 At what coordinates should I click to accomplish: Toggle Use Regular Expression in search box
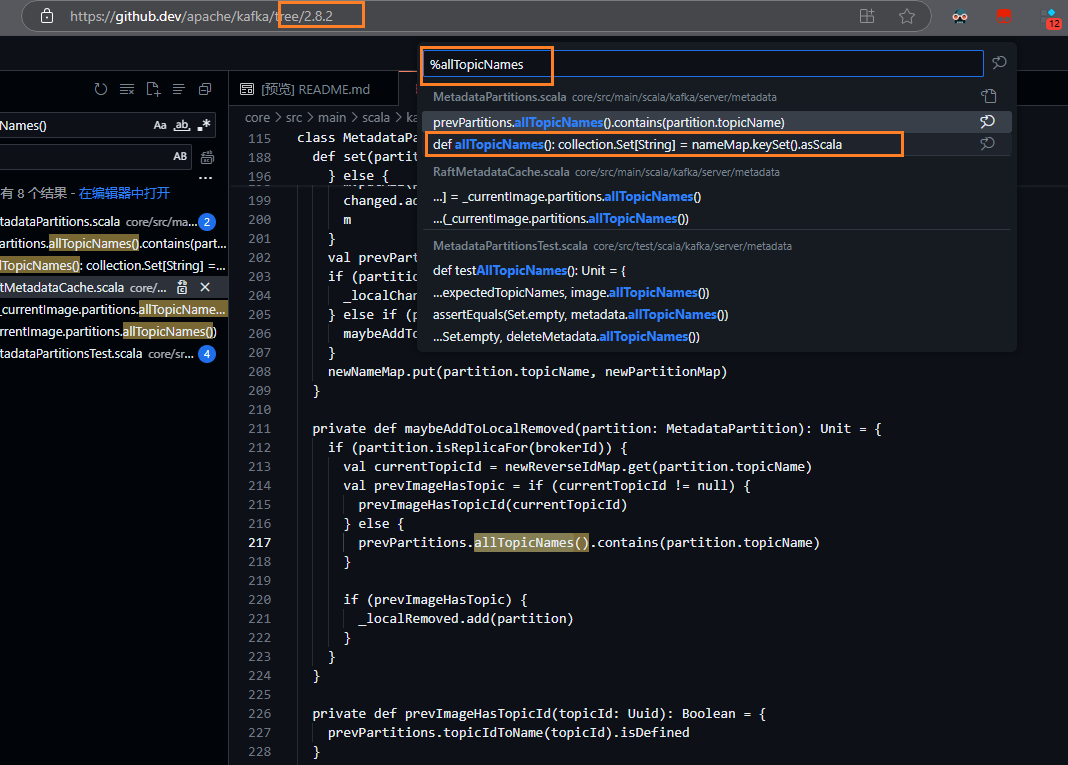(204, 125)
